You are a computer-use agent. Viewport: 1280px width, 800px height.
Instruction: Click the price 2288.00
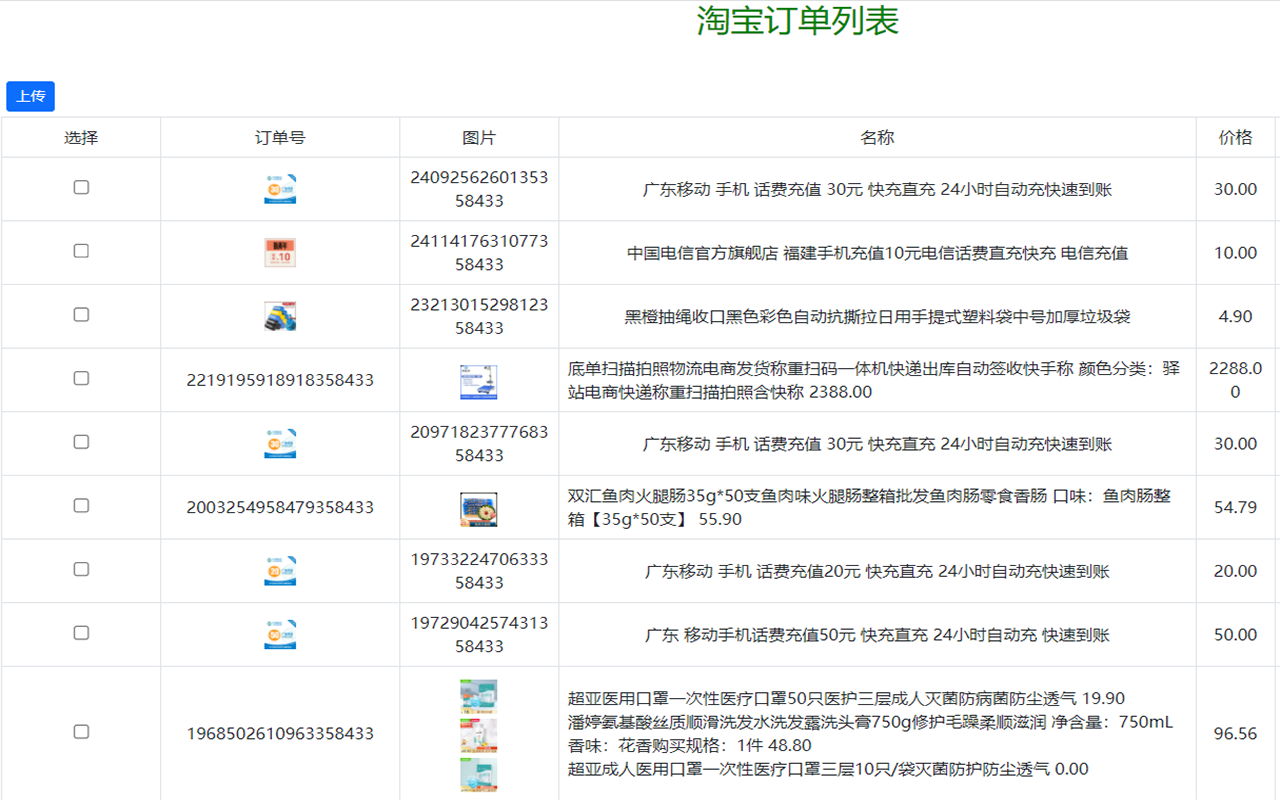pyautogui.click(x=1235, y=380)
